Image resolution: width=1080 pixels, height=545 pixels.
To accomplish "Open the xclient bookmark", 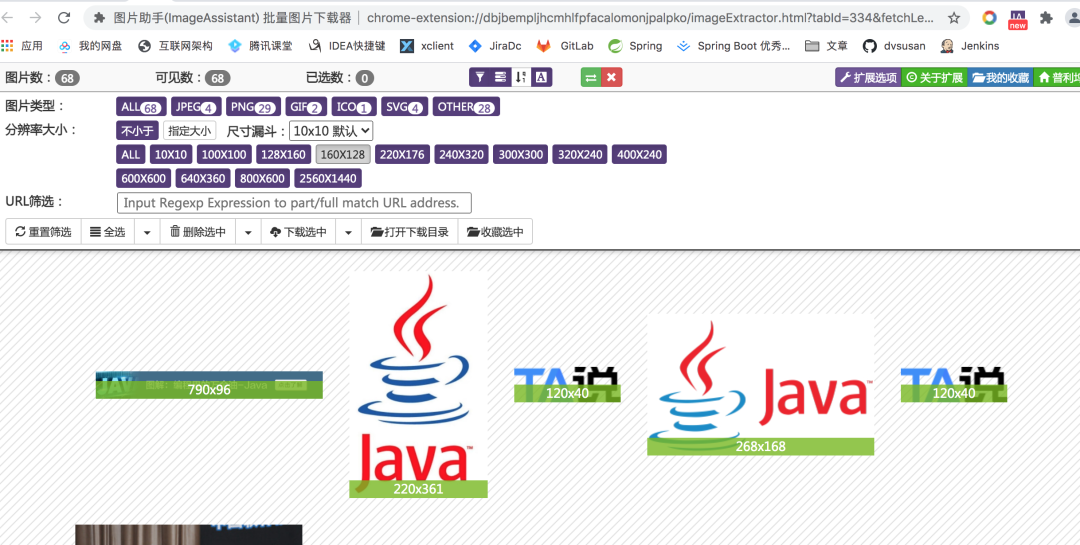I will (x=428, y=46).
